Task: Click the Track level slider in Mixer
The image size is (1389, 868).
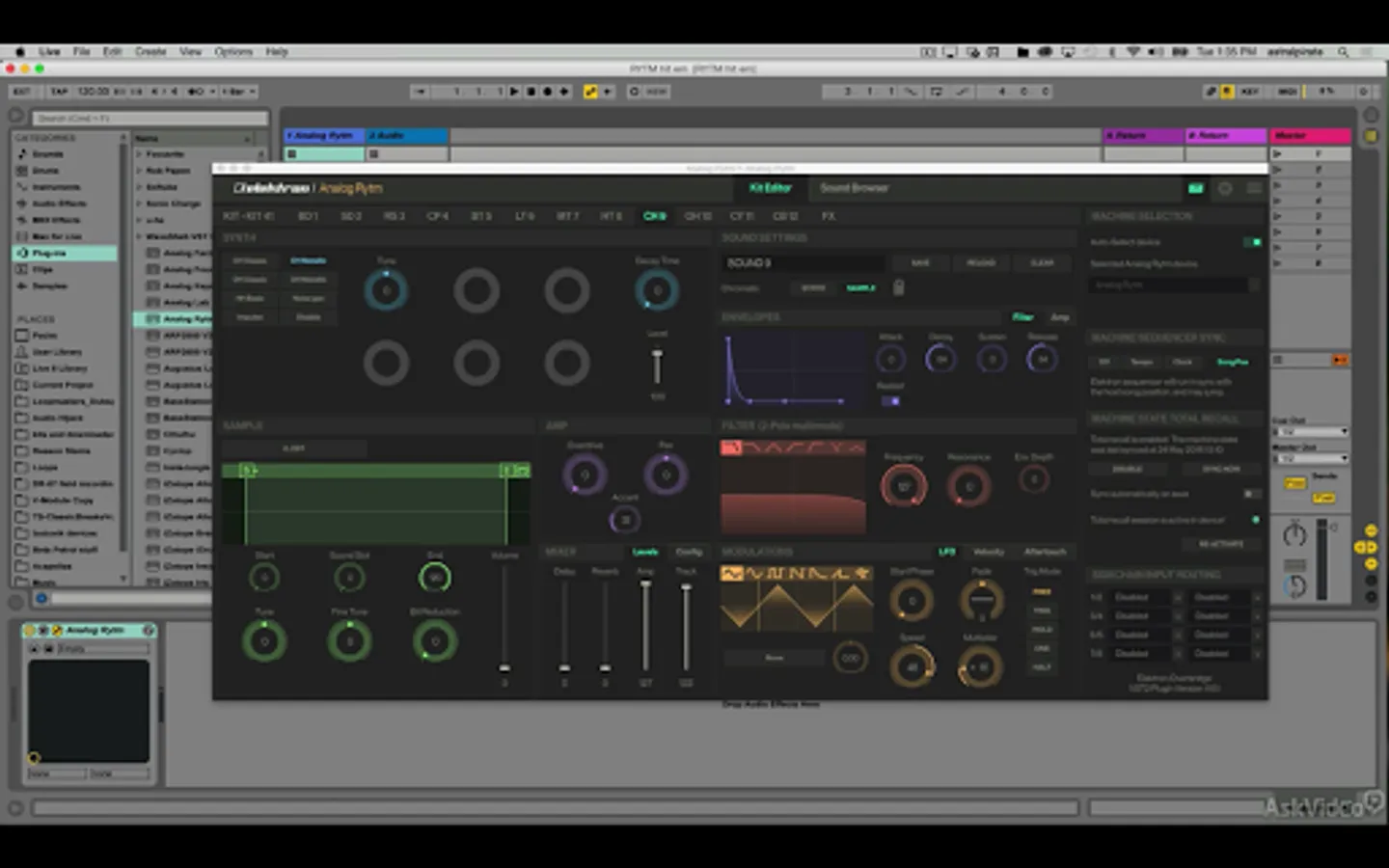Action: 686,626
